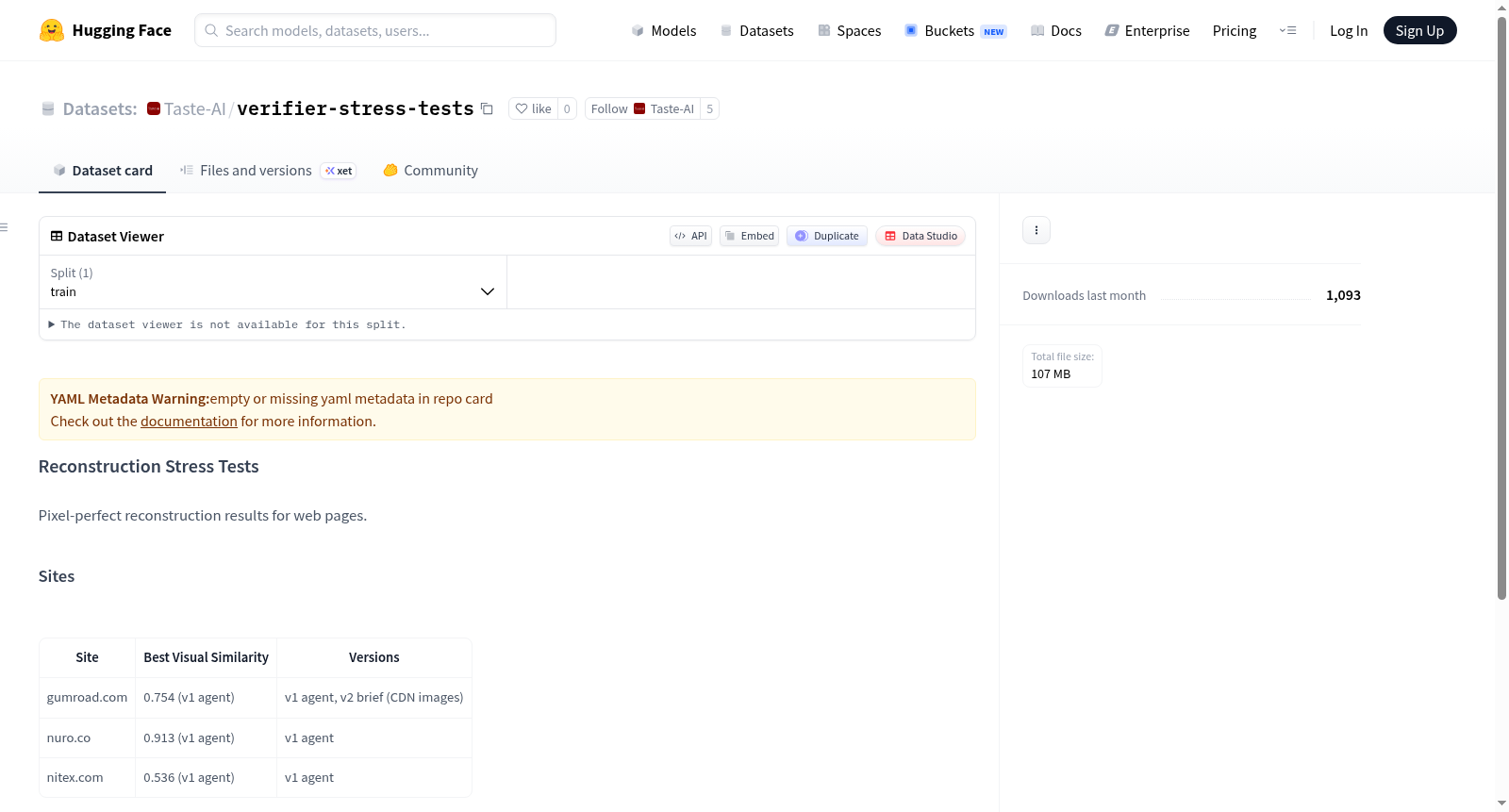
Task: Go to Models in the top navigation
Action: 664,30
